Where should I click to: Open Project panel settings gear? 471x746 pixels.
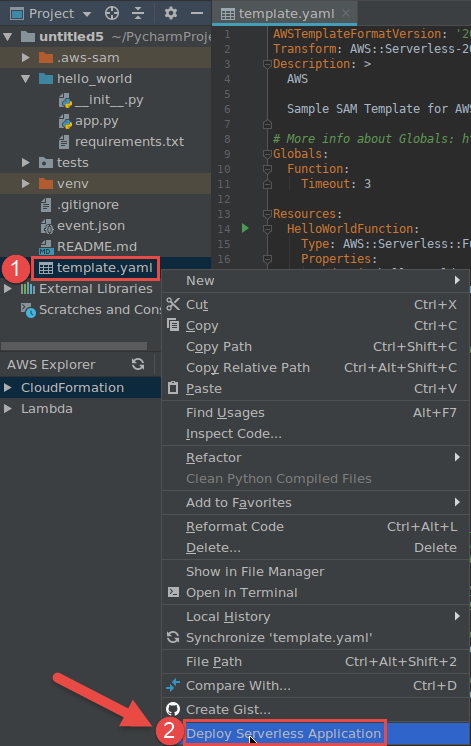tap(171, 13)
